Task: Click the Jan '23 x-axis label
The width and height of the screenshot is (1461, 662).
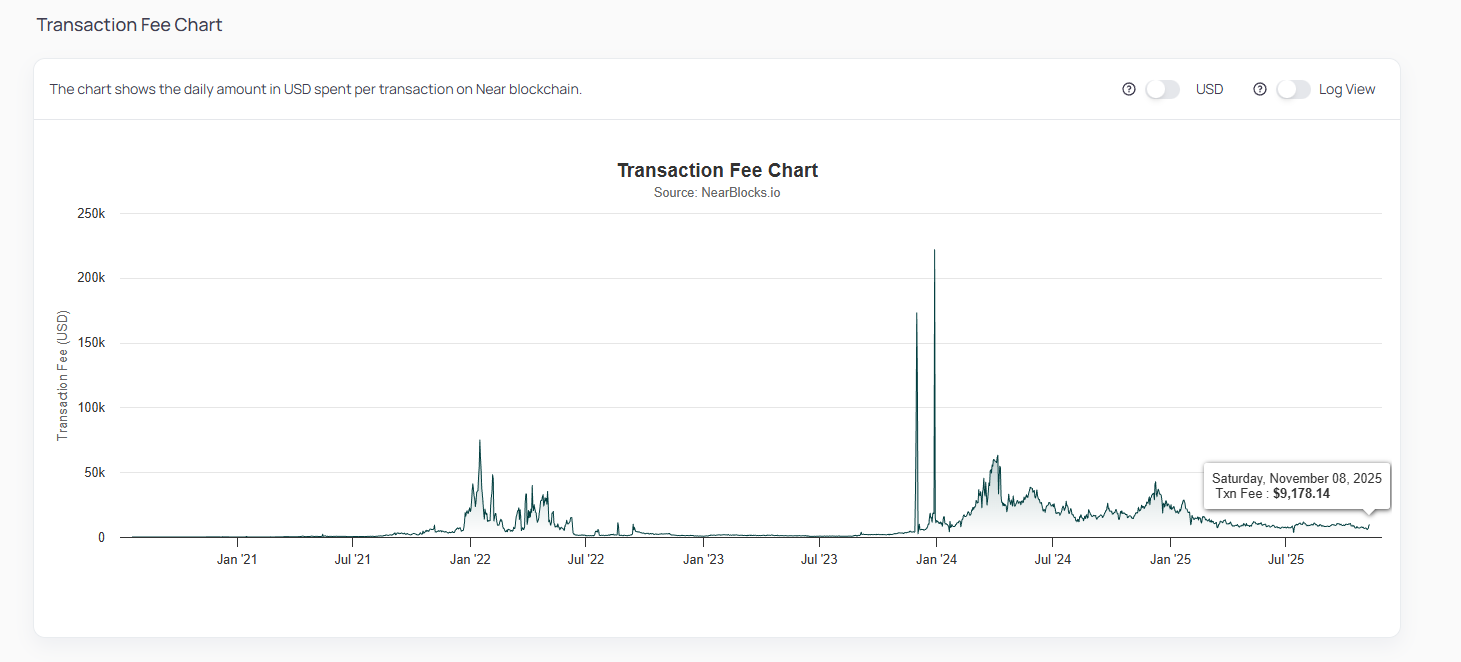Action: point(703,559)
